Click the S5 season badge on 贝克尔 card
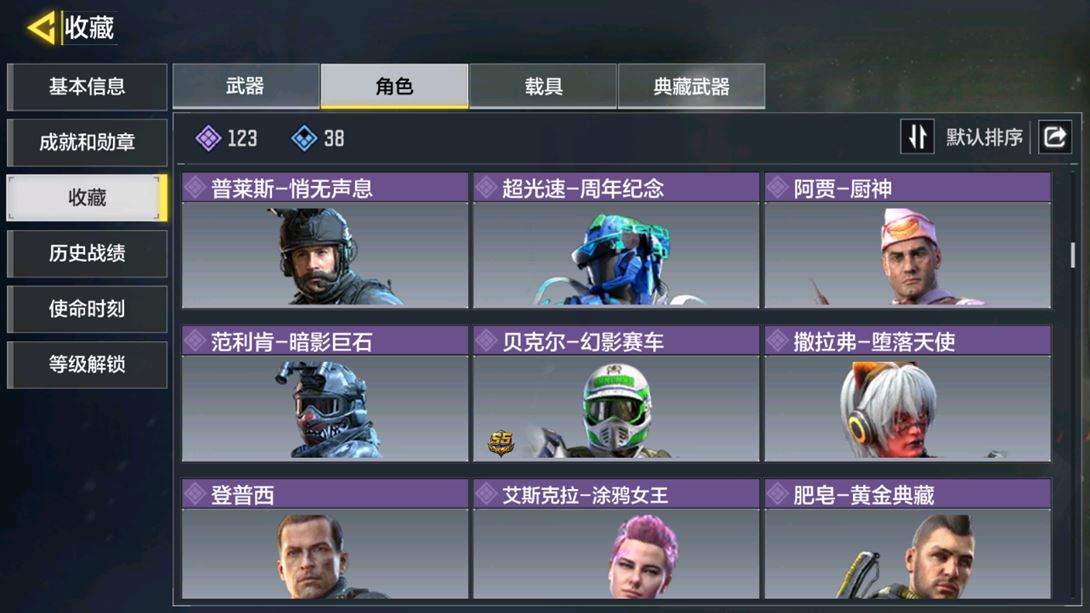1090x613 pixels. (501, 442)
